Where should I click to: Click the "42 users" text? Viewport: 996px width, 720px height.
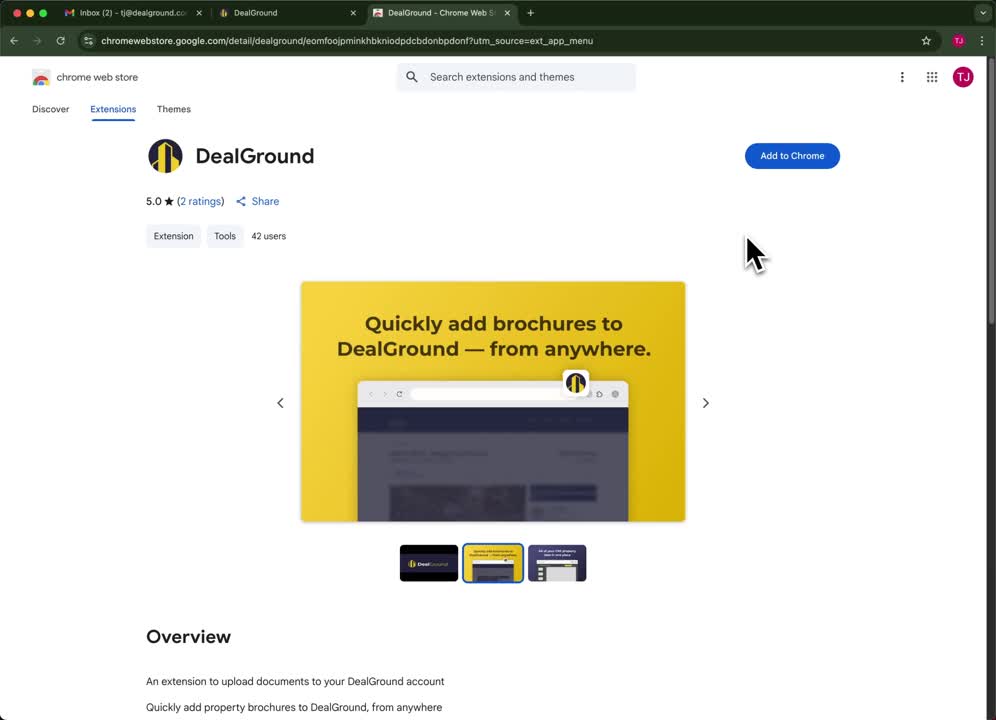[x=269, y=236]
